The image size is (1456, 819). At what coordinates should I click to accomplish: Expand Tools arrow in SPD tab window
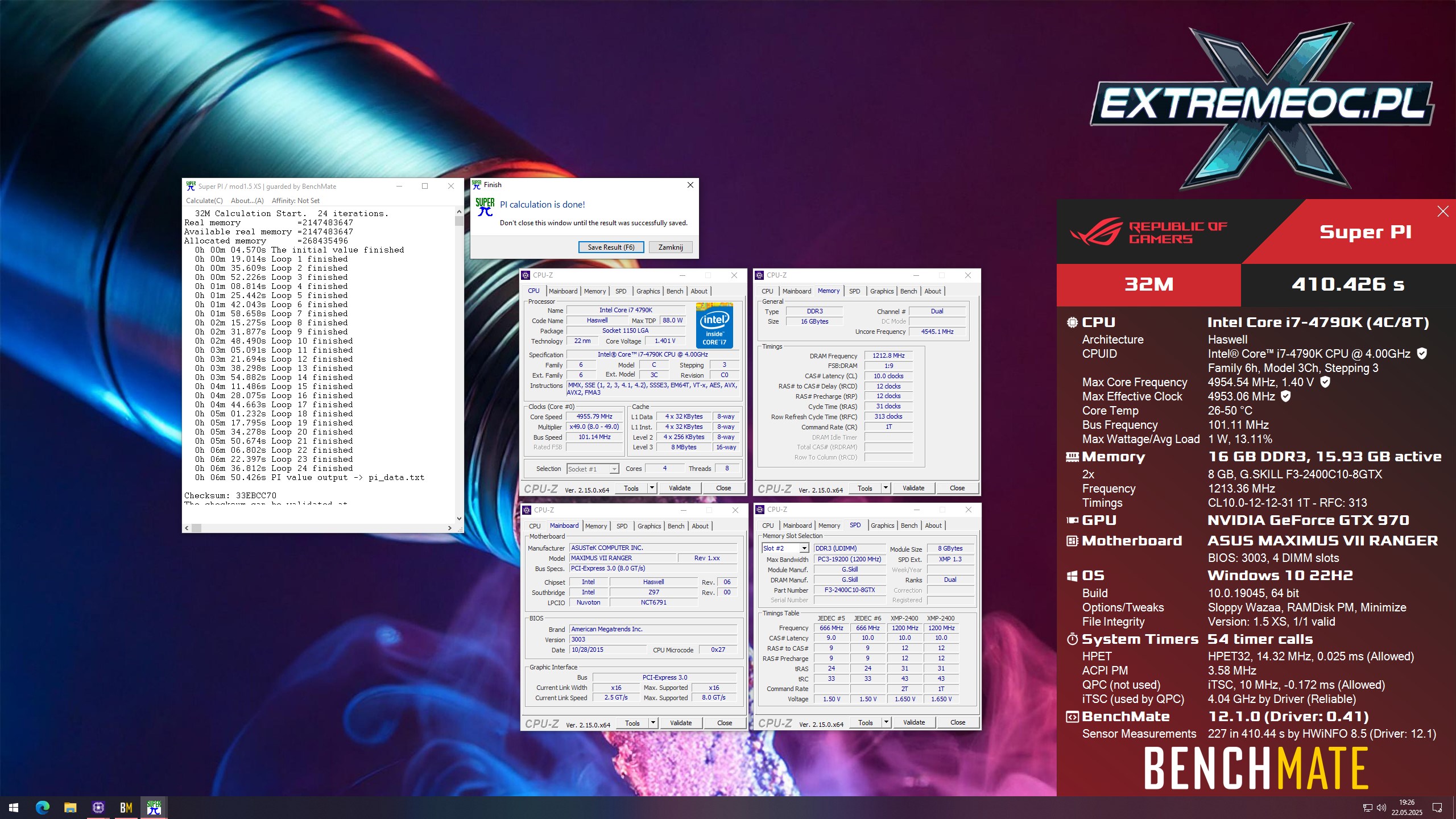(x=886, y=722)
